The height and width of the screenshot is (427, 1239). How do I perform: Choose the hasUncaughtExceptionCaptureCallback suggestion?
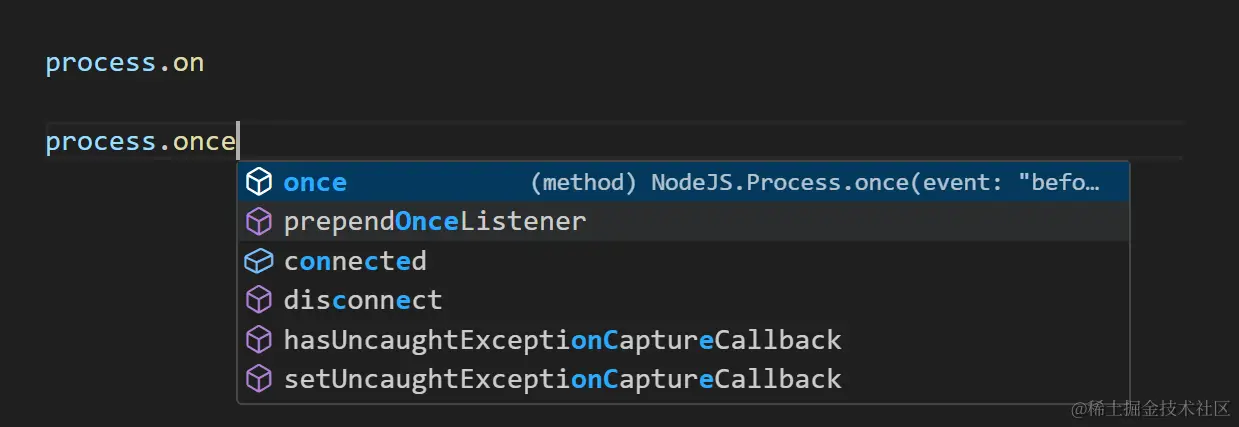562,340
